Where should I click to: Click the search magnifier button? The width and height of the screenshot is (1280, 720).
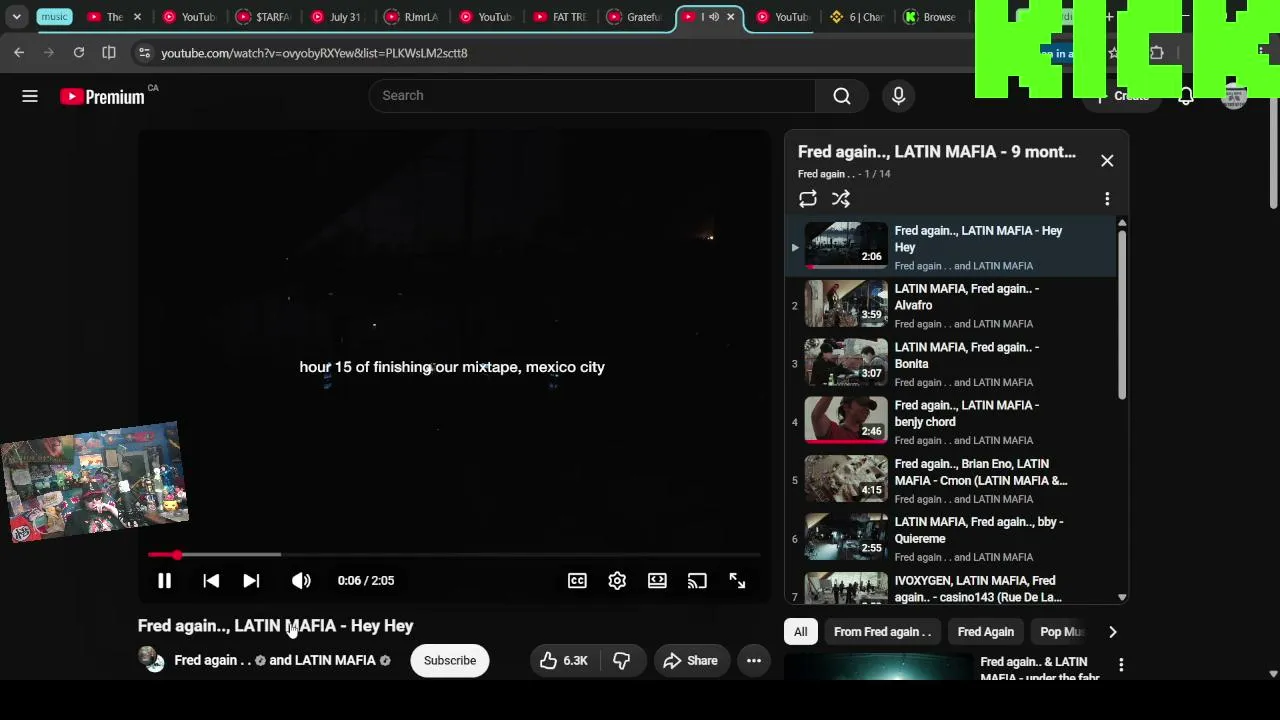(x=842, y=96)
